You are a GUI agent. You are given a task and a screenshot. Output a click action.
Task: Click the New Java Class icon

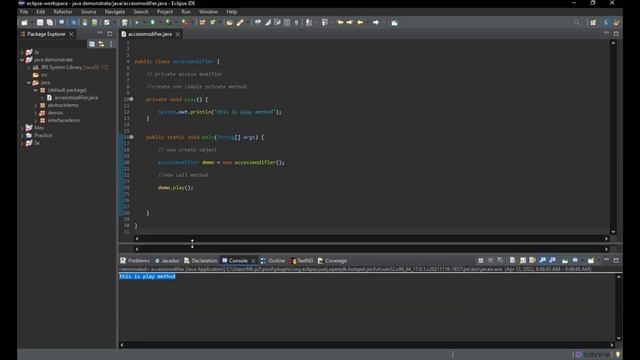[213, 22]
